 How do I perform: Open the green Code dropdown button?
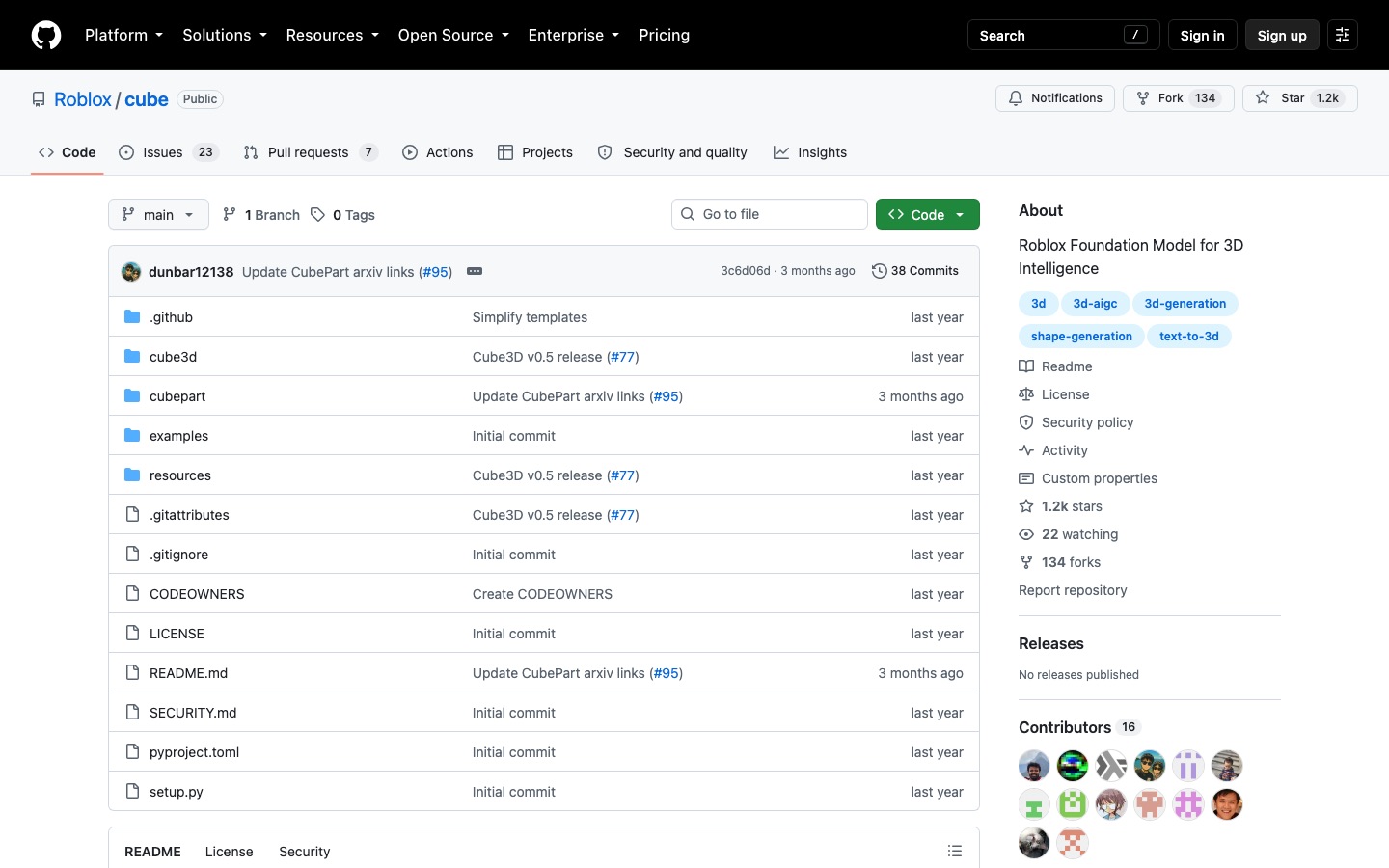pos(927,214)
